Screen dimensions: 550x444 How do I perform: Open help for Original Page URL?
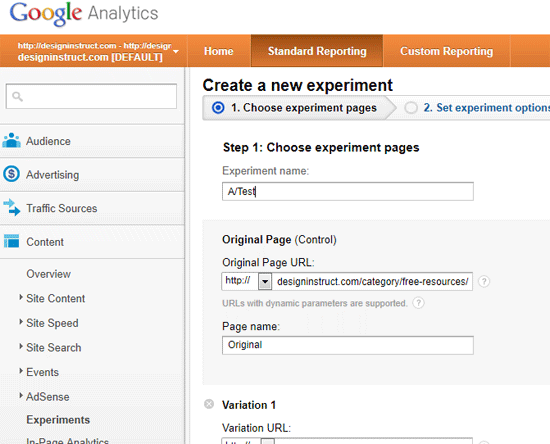pos(484,281)
